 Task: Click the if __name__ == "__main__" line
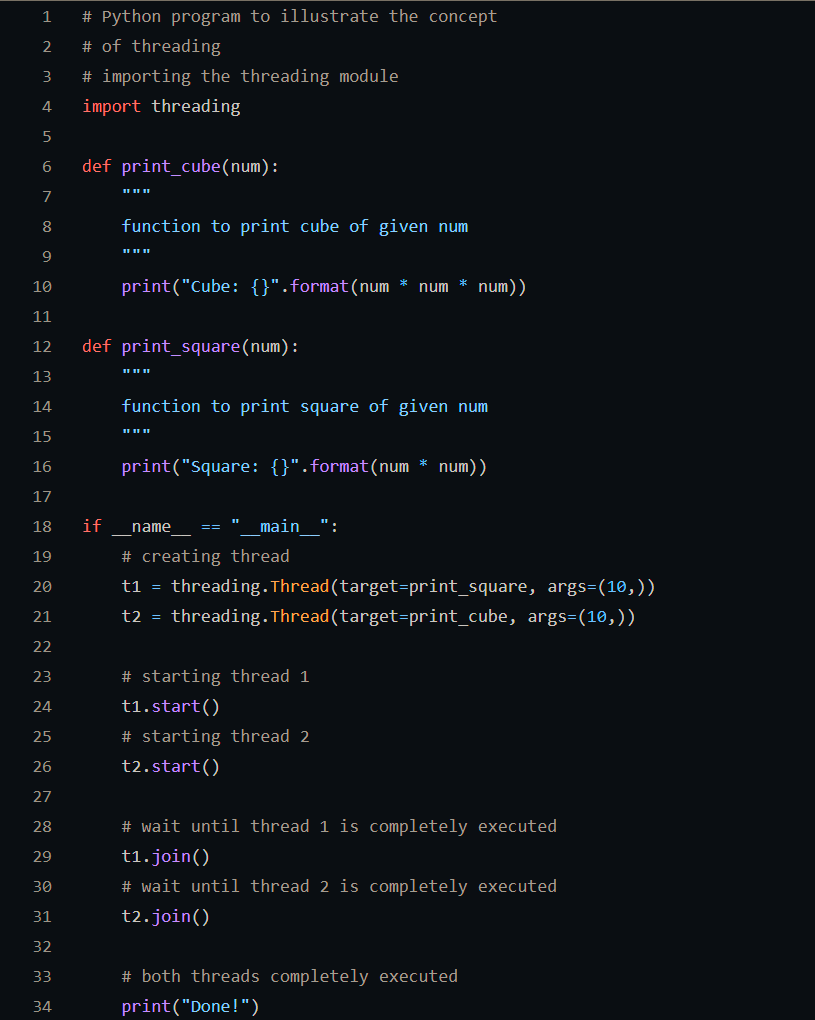(x=210, y=526)
